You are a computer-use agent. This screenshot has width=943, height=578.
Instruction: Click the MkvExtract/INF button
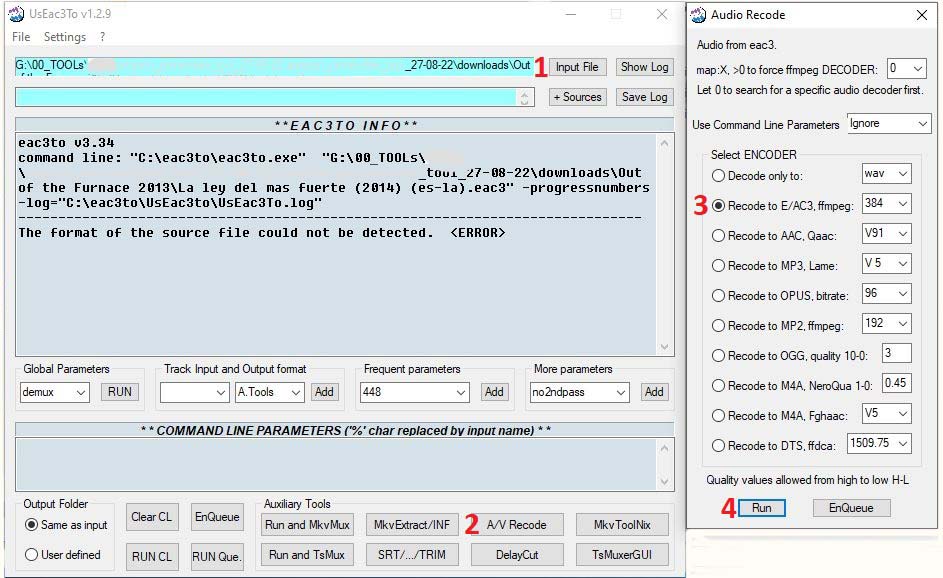coord(412,525)
